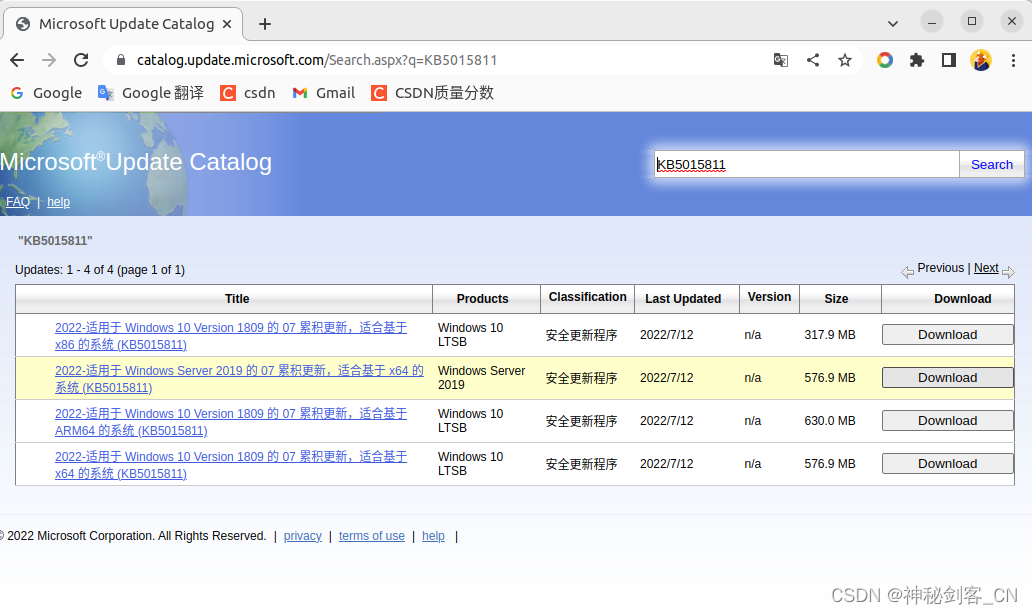1032x614 pixels.
Task: Click the browser forward arrow
Action: click(49, 60)
